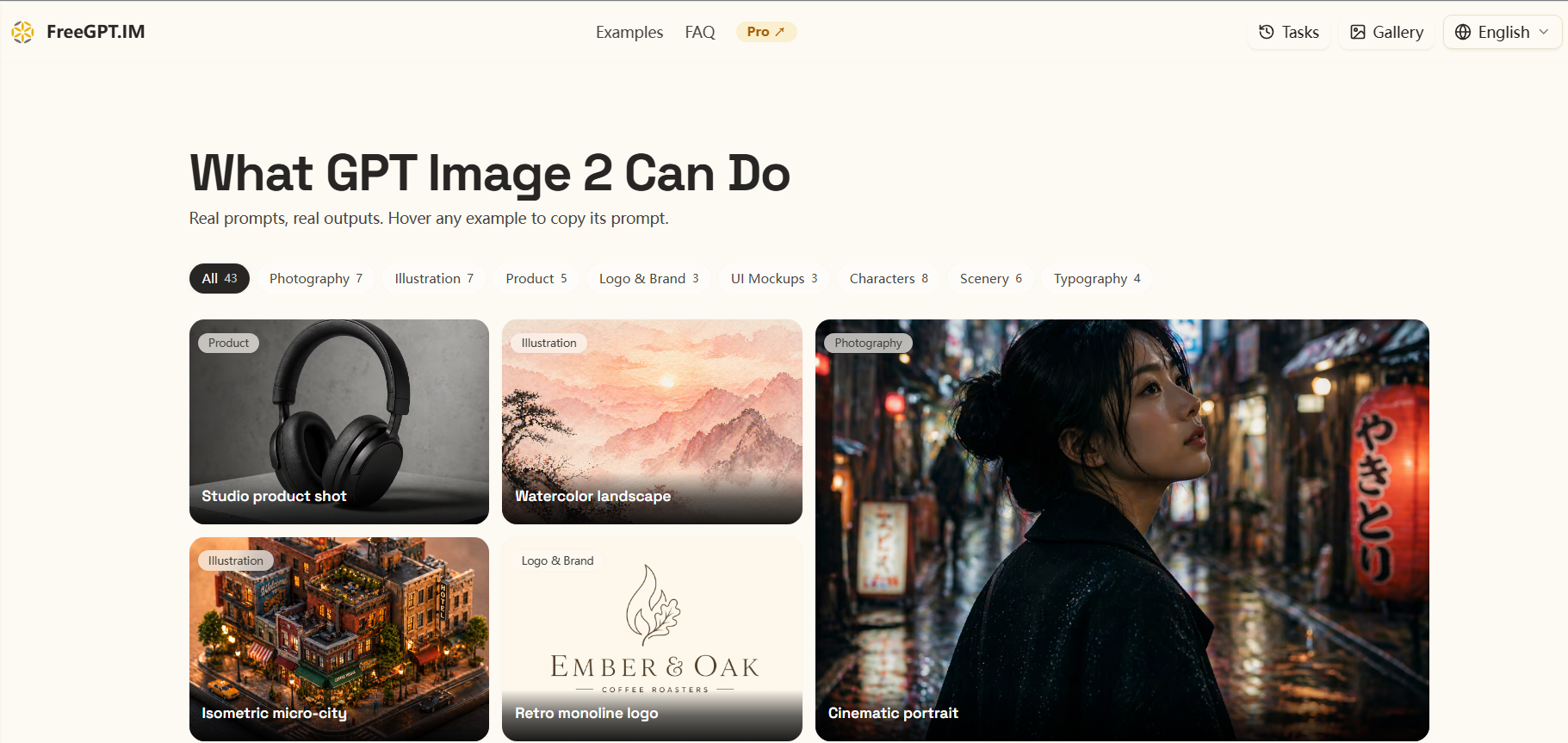Open the Retro monoline logo card
This screenshot has height=743, width=1568.
(652, 639)
